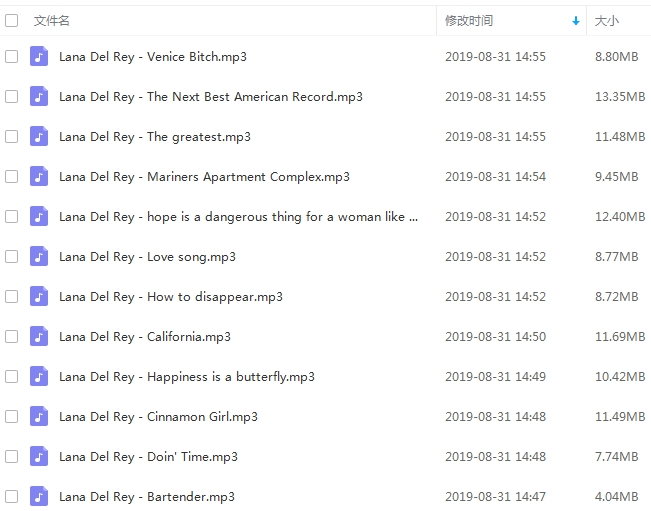This screenshot has height=511, width=651.
Task: Click file icon for Doin' Time.mp3
Action: coord(39,457)
